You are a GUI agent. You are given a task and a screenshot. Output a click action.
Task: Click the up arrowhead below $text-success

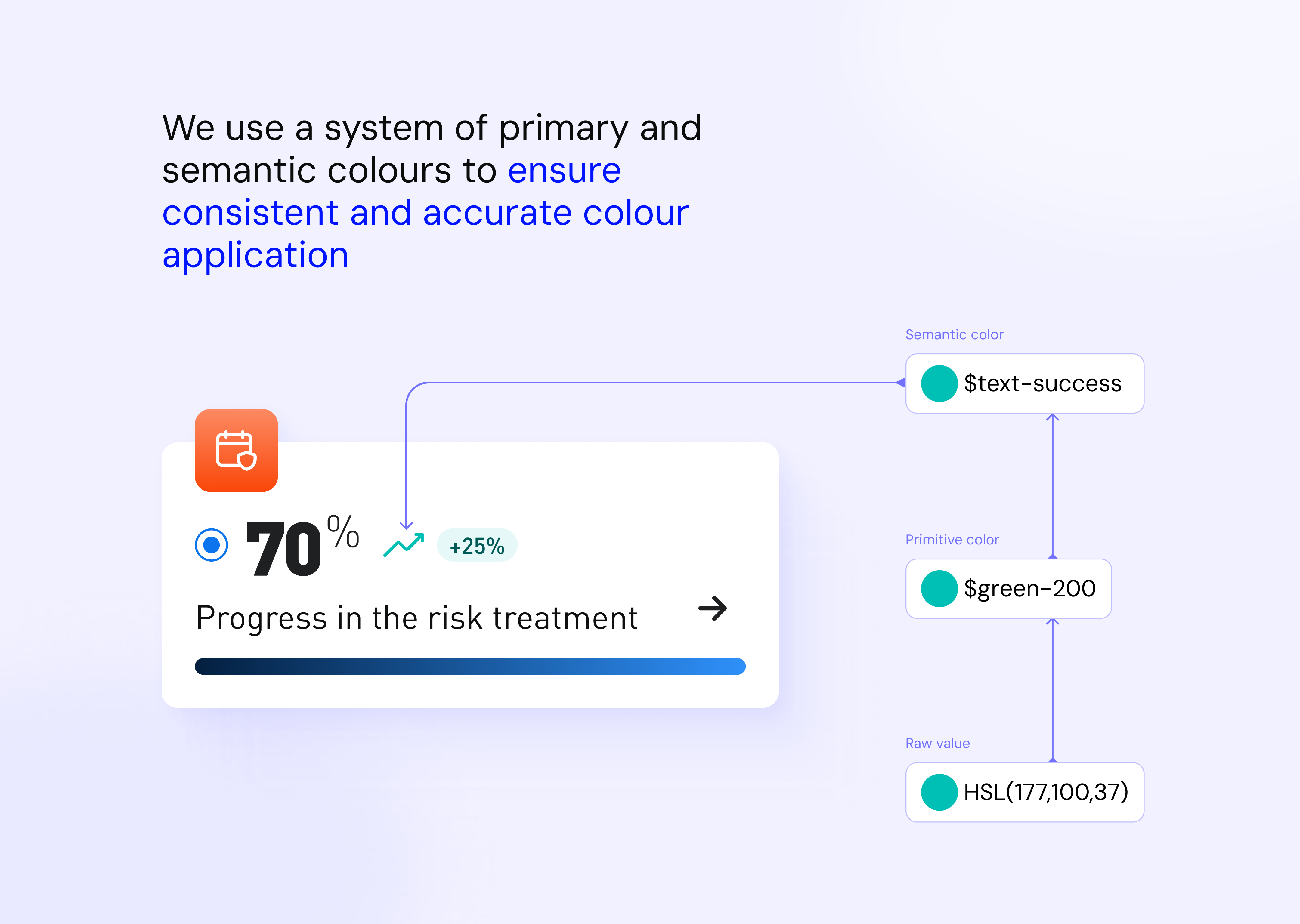click(1052, 418)
